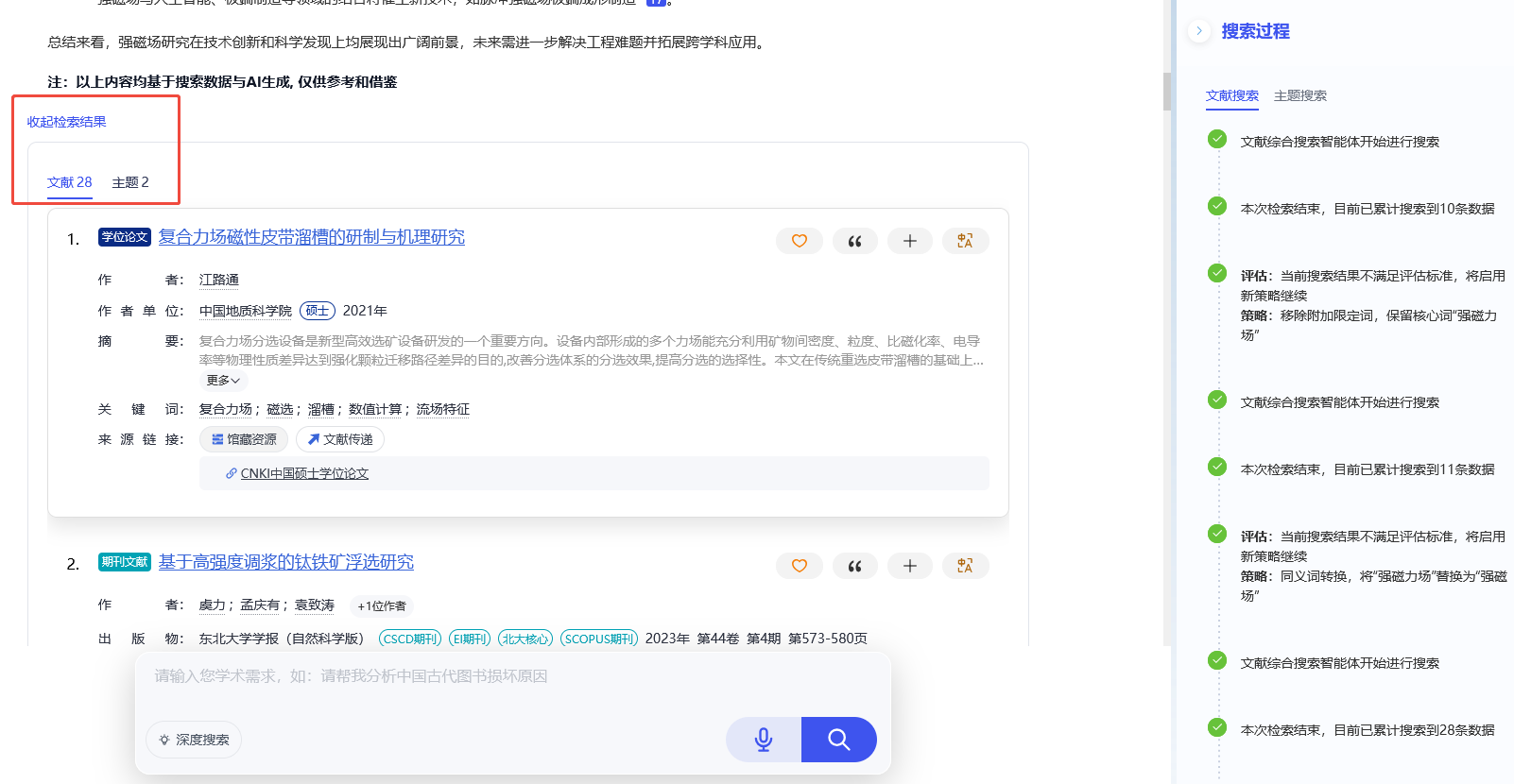Viewport: 1514px width, 784px height.
Task: Add result 2 with the plus icon
Action: [910, 566]
